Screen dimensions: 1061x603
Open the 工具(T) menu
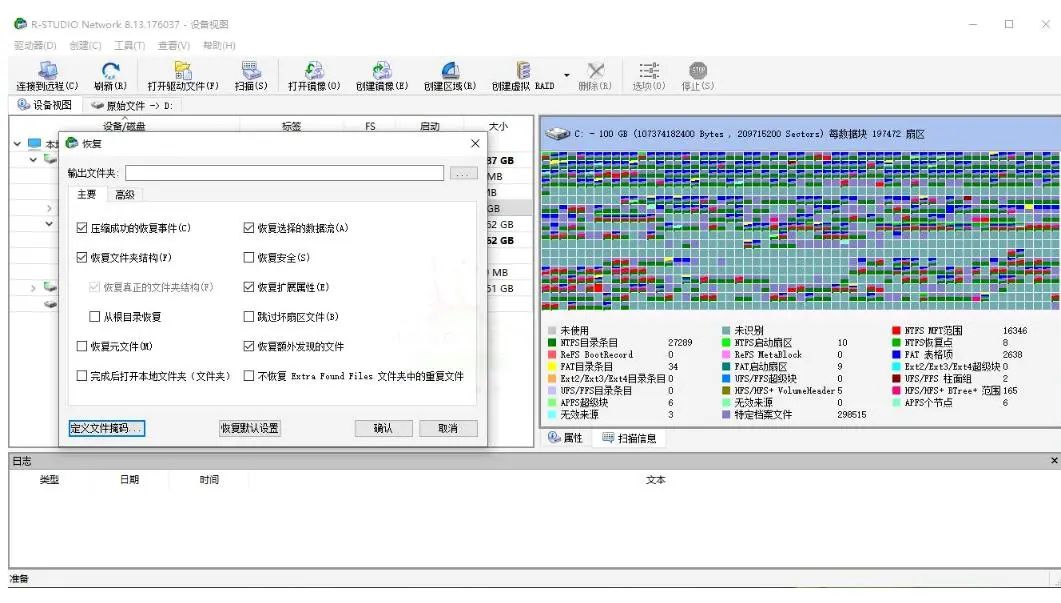[129, 45]
